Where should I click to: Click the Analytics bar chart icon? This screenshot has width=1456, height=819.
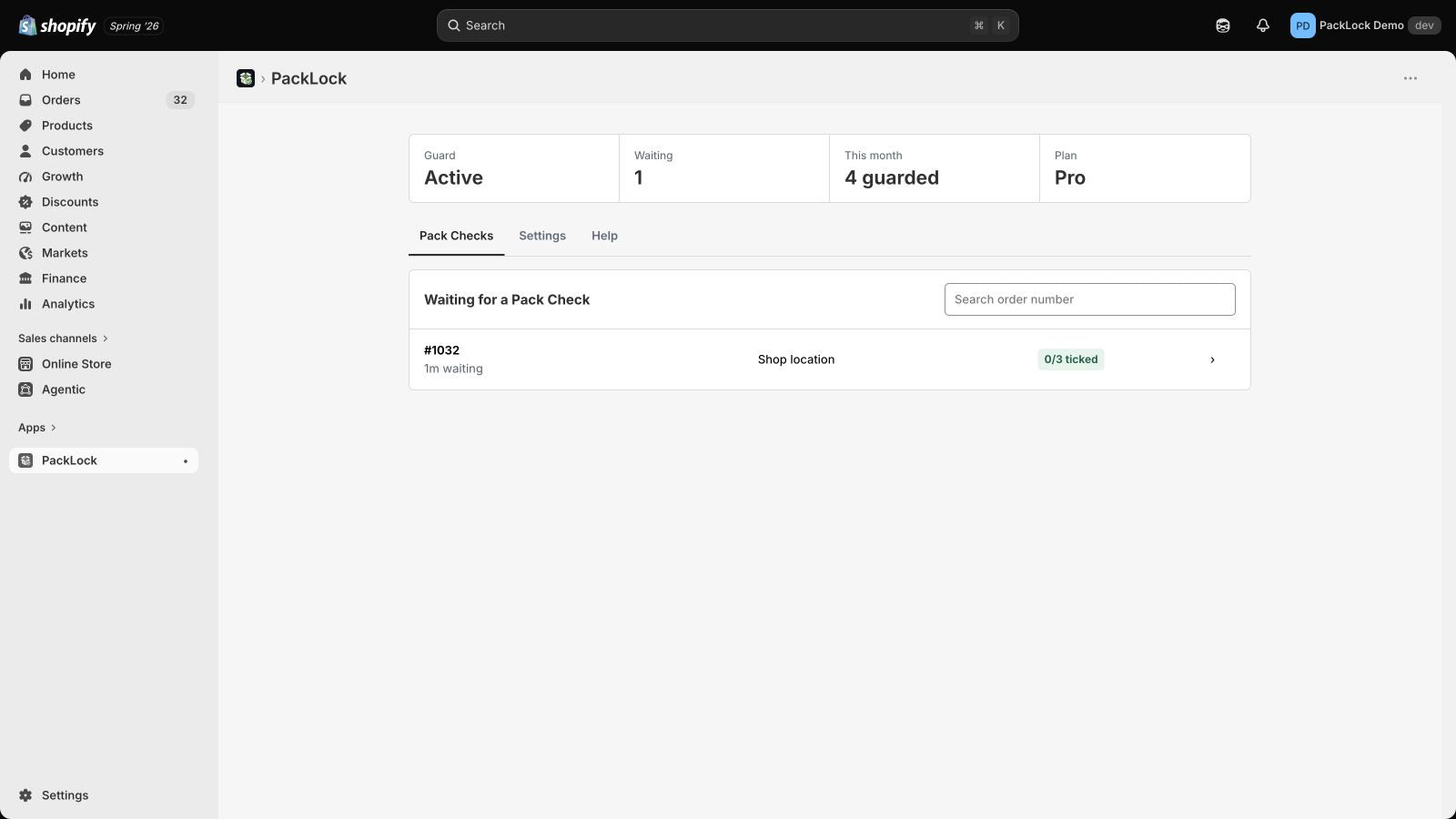pos(25,304)
